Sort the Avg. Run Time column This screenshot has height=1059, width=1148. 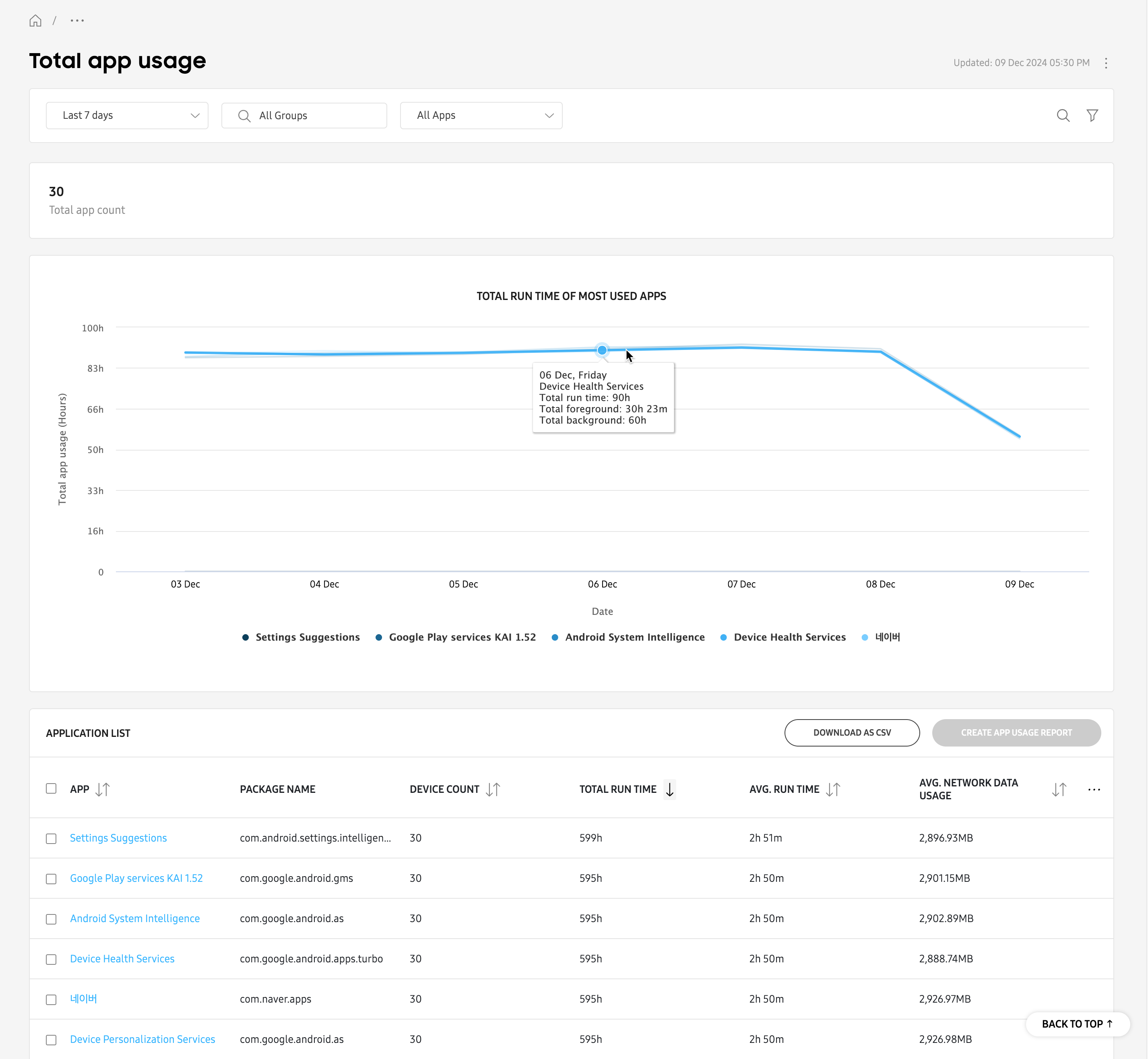tap(833, 789)
